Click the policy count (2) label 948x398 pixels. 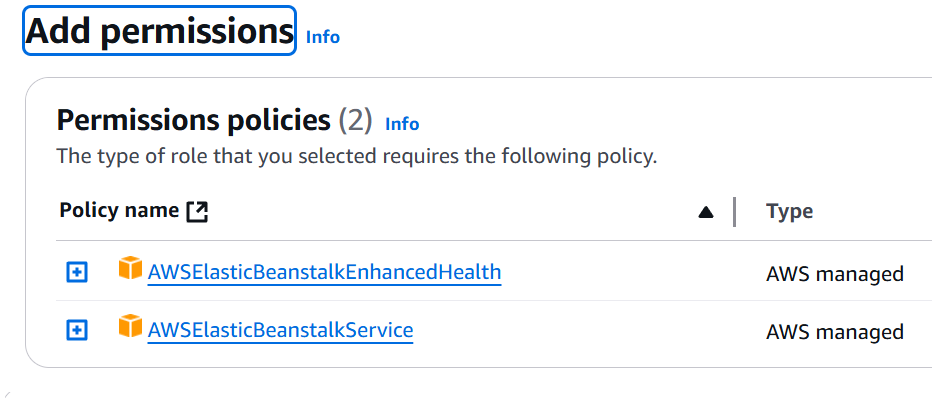355,120
